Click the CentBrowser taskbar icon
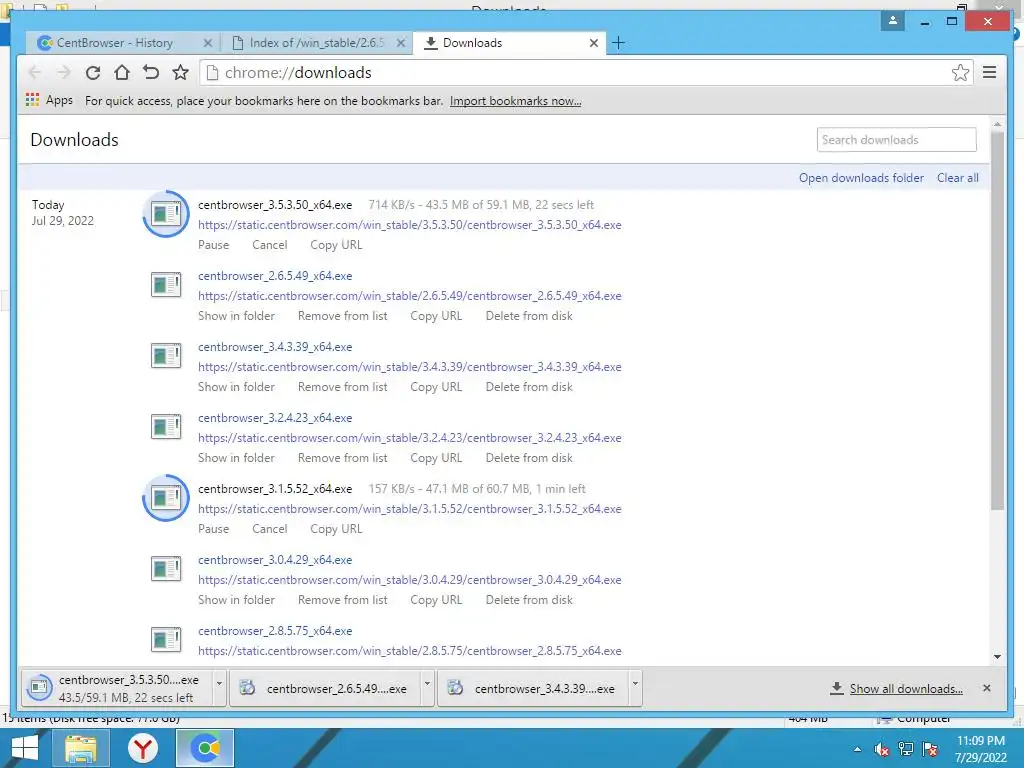This screenshot has height=768, width=1024. [205, 748]
